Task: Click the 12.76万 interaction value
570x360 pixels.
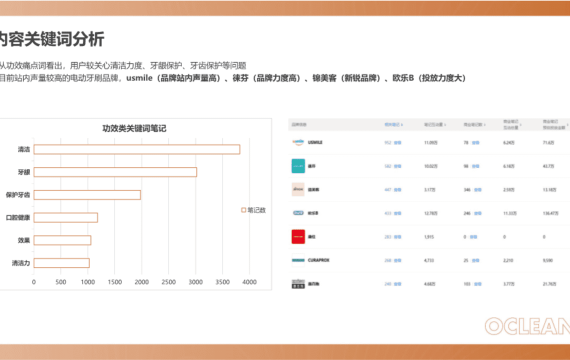Action: tap(431, 213)
